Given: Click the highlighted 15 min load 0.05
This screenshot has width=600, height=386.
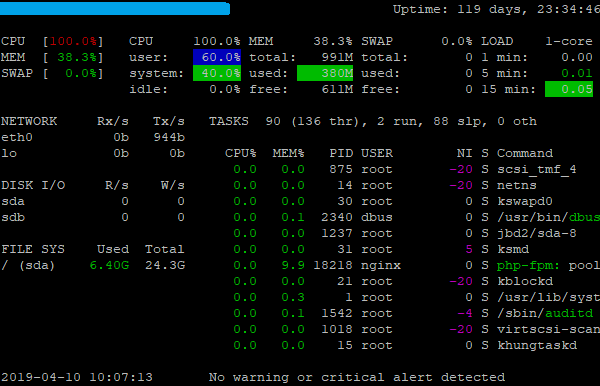Looking at the screenshot, I should coord(569,89).
